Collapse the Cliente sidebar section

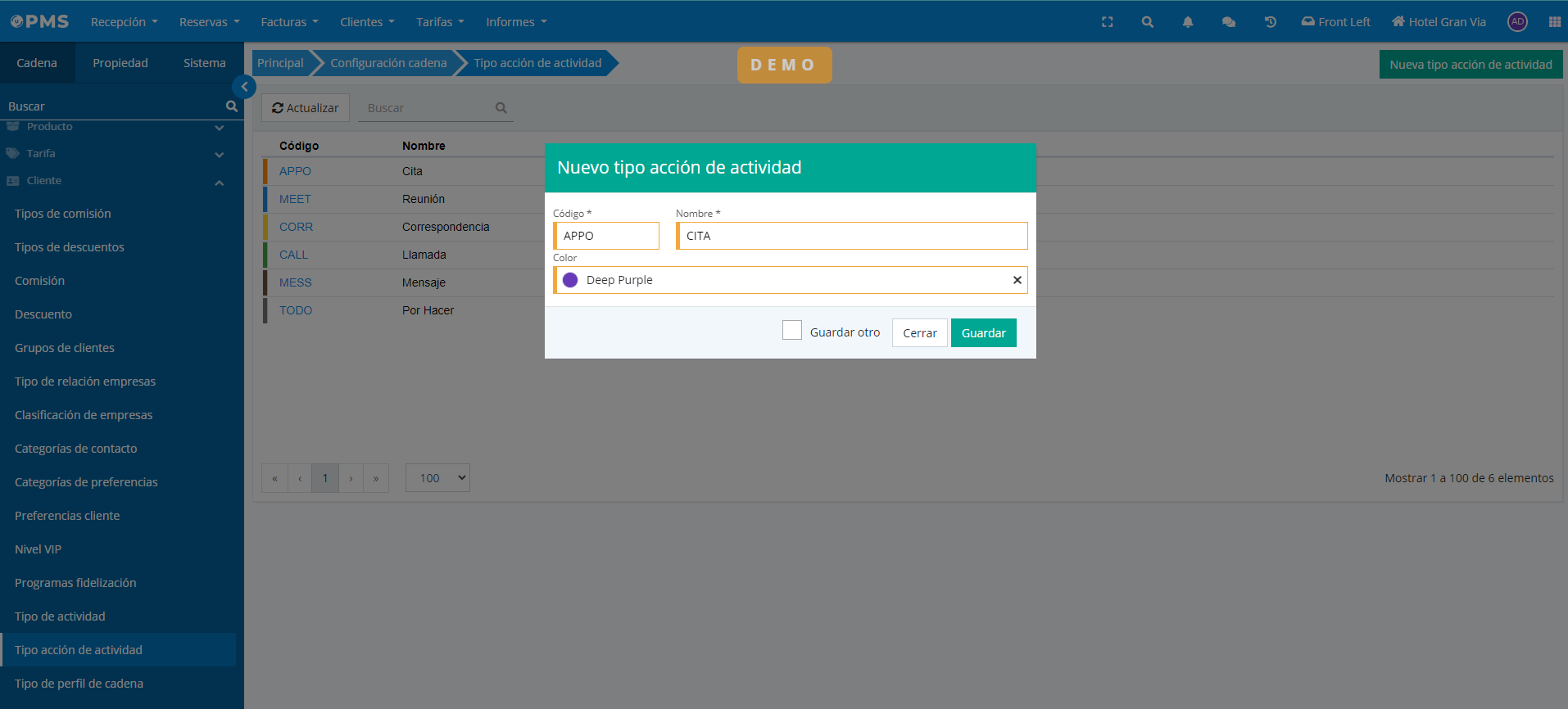[x=219, y=182]
